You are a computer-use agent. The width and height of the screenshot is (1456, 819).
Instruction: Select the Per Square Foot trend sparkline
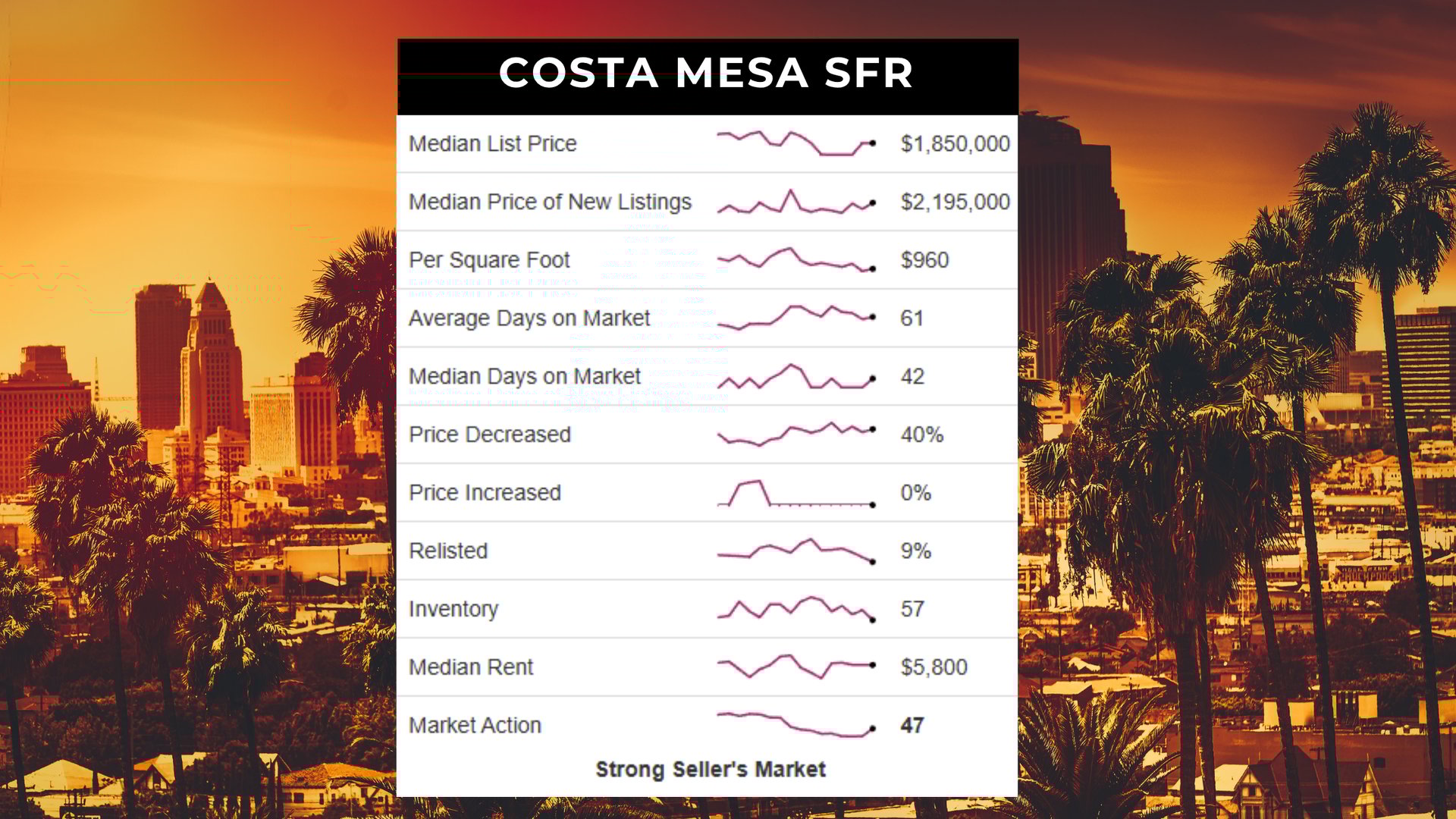click(x=796, y=259)
